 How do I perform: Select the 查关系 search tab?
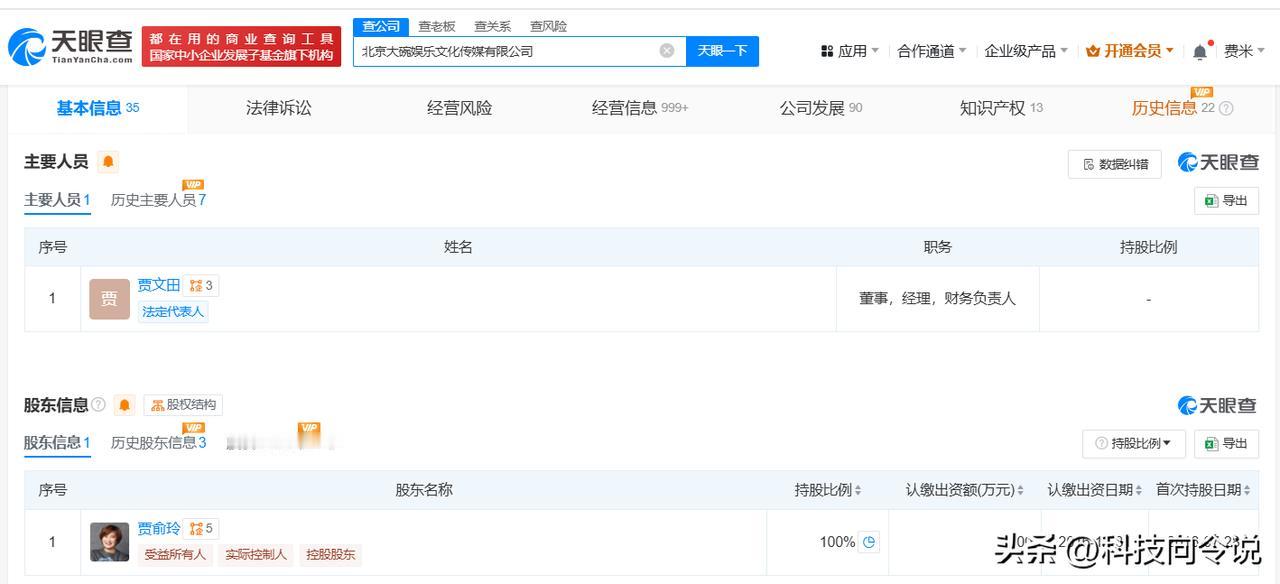point(492,26)
